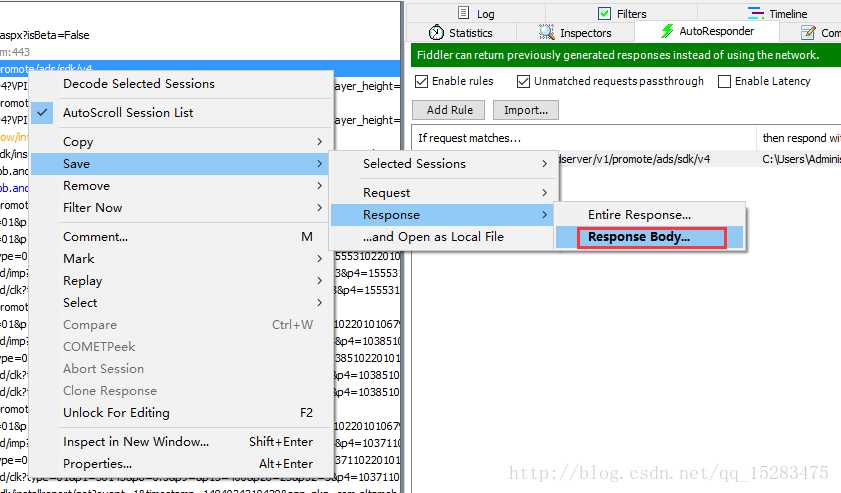
Task: Expand the Mark submenu arrow
Action: [x=319, y=259]
